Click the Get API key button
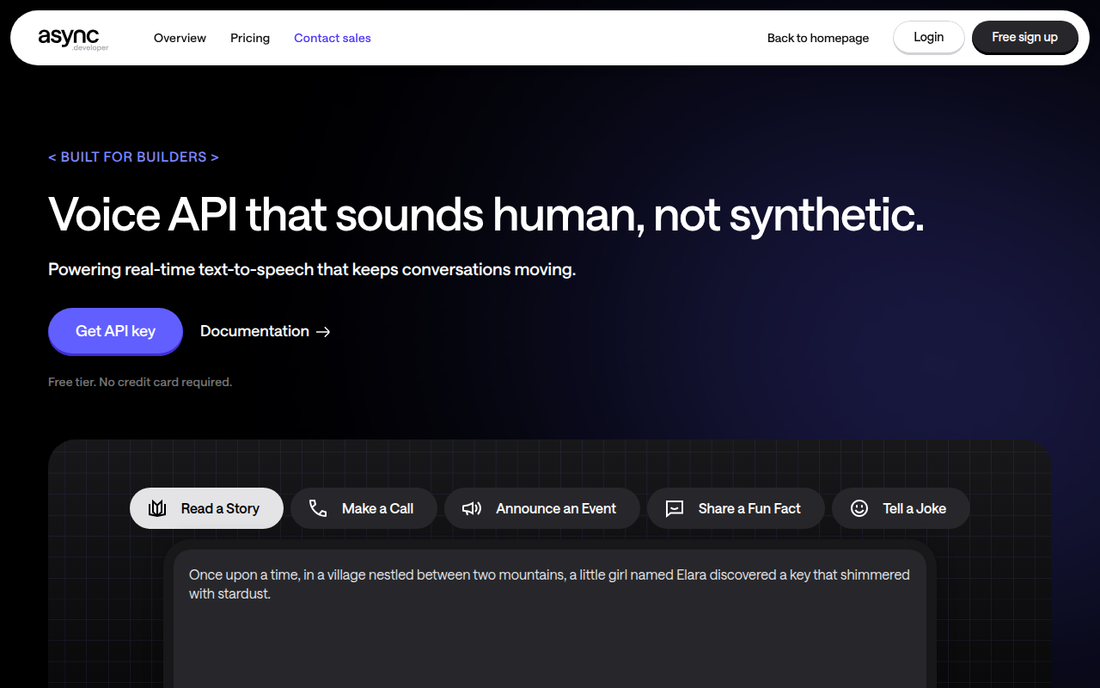This screenshot has width=1100, height=688. [115, 331]
